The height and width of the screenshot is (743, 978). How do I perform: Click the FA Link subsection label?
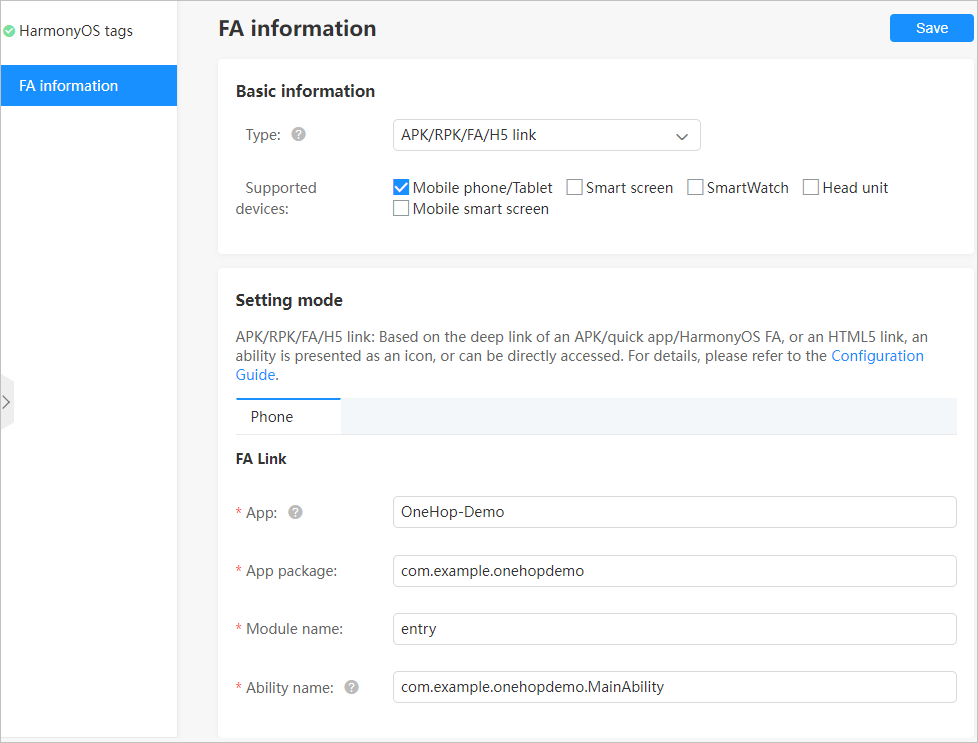click(x=261, y=459)
